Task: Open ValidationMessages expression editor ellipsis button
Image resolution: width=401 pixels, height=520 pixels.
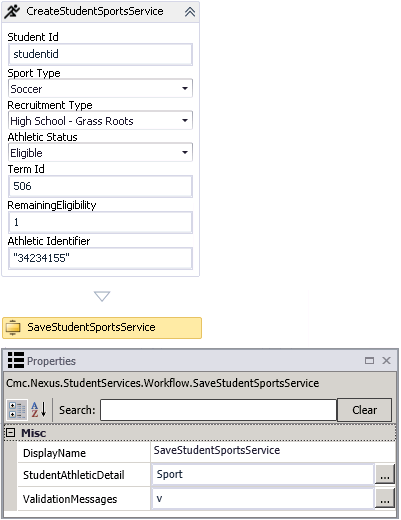Action: click(385, 499)
